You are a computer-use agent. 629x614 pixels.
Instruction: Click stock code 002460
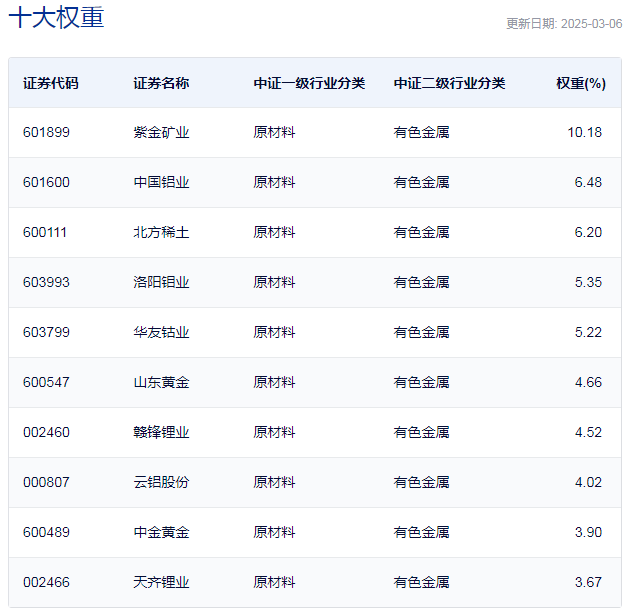(46, 432)
